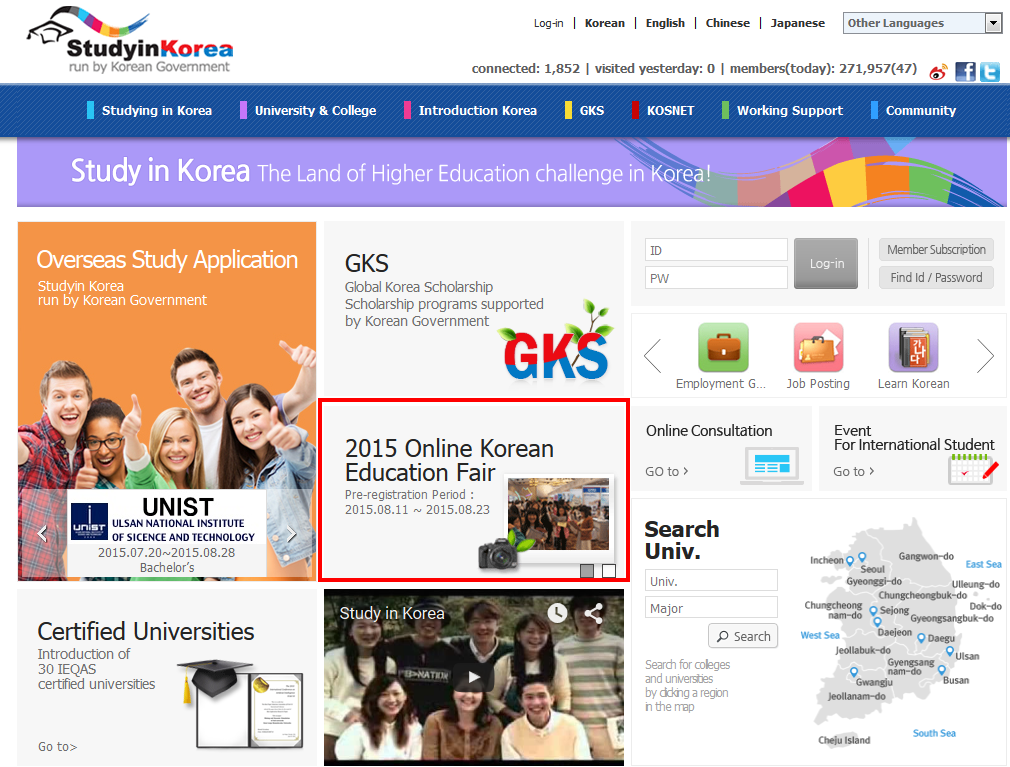The image size is (1010, 767).
Task: Play the Study in Korea video
Action: click(x=473, y=677)
